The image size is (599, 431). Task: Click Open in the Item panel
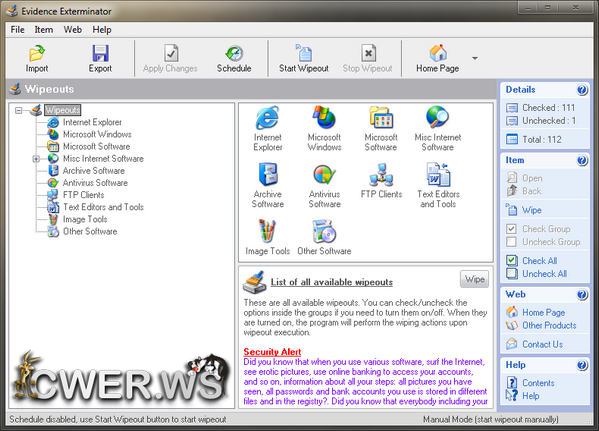tap(525, 178)
